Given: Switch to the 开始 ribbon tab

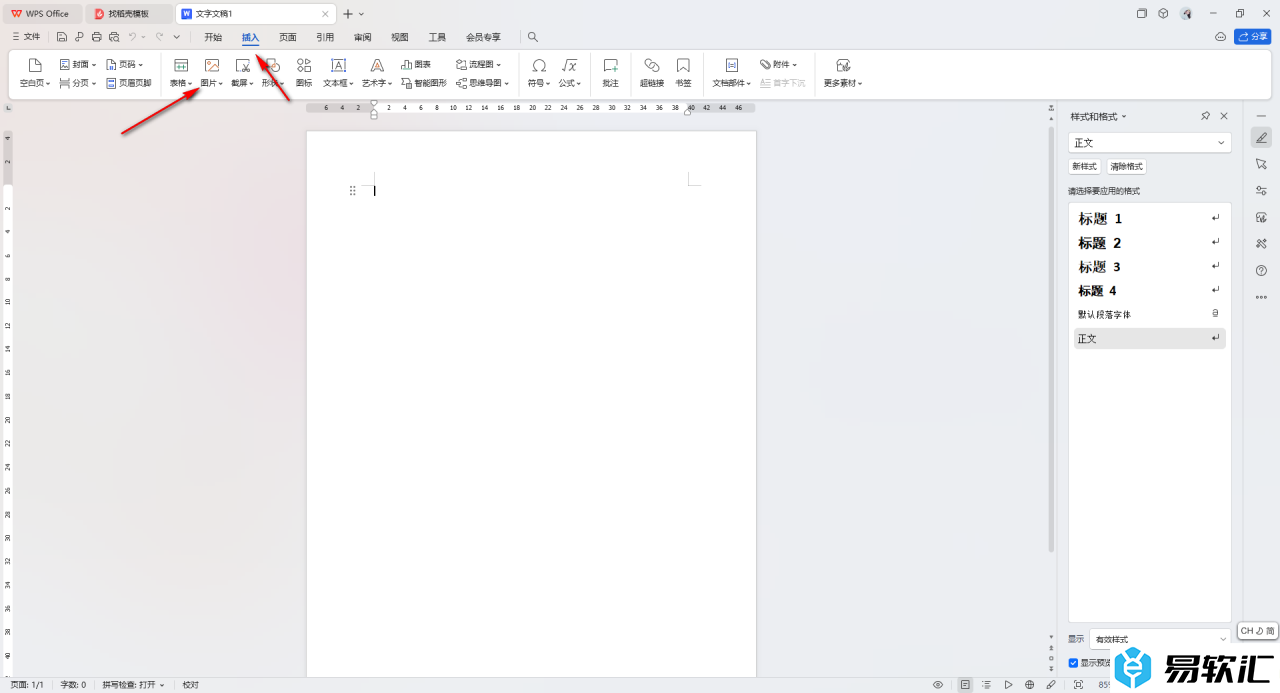Looking at the screenshot, I should click(x=213, y=37).
